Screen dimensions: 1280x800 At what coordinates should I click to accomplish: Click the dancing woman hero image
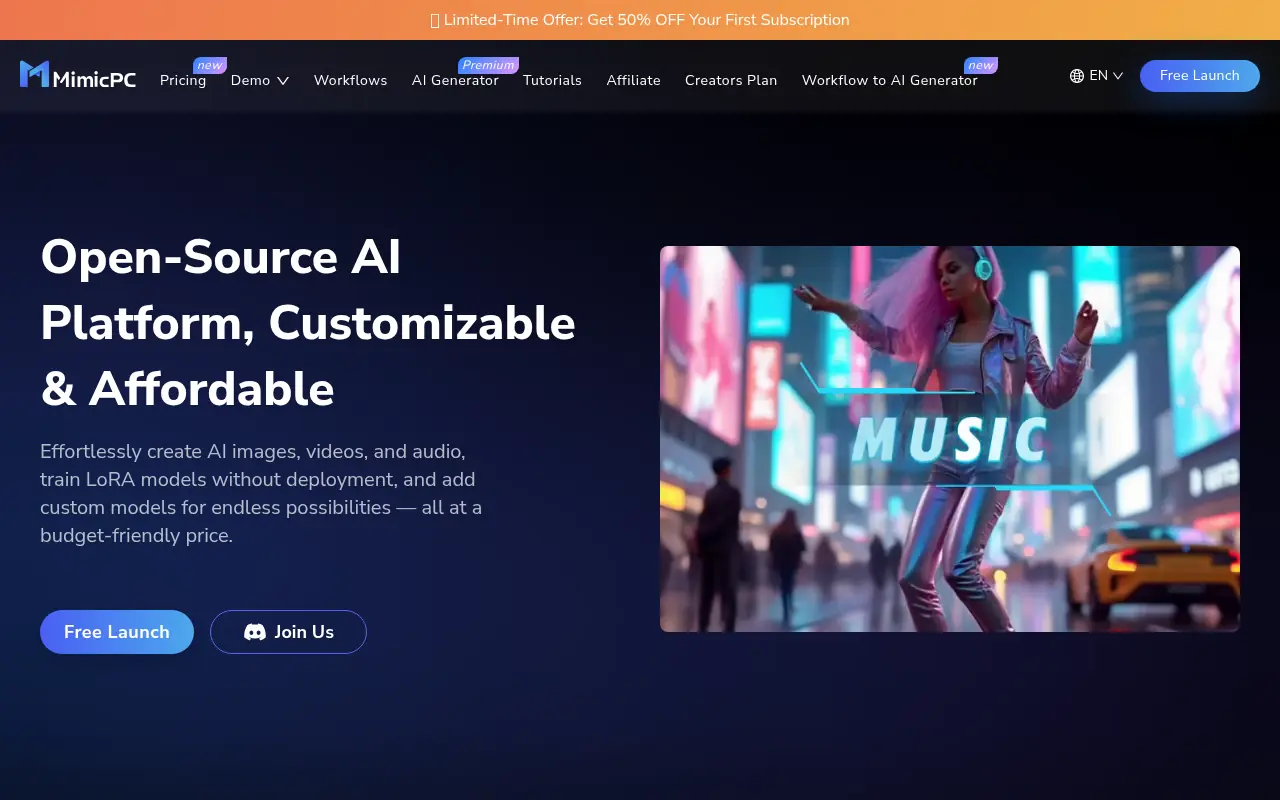point(950,438)
